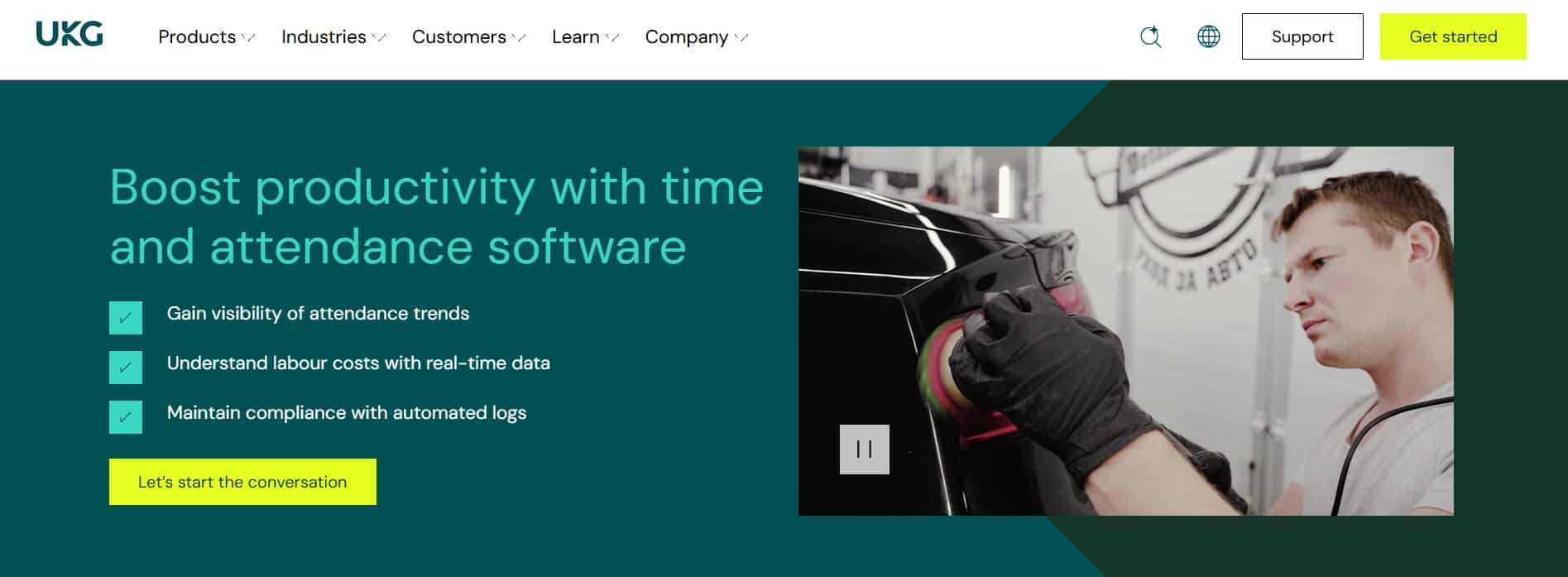This screenshot has width=1568, height=577.
Task: Click text Understand labour costs with real-time data
Action: (x=358, y=363)
